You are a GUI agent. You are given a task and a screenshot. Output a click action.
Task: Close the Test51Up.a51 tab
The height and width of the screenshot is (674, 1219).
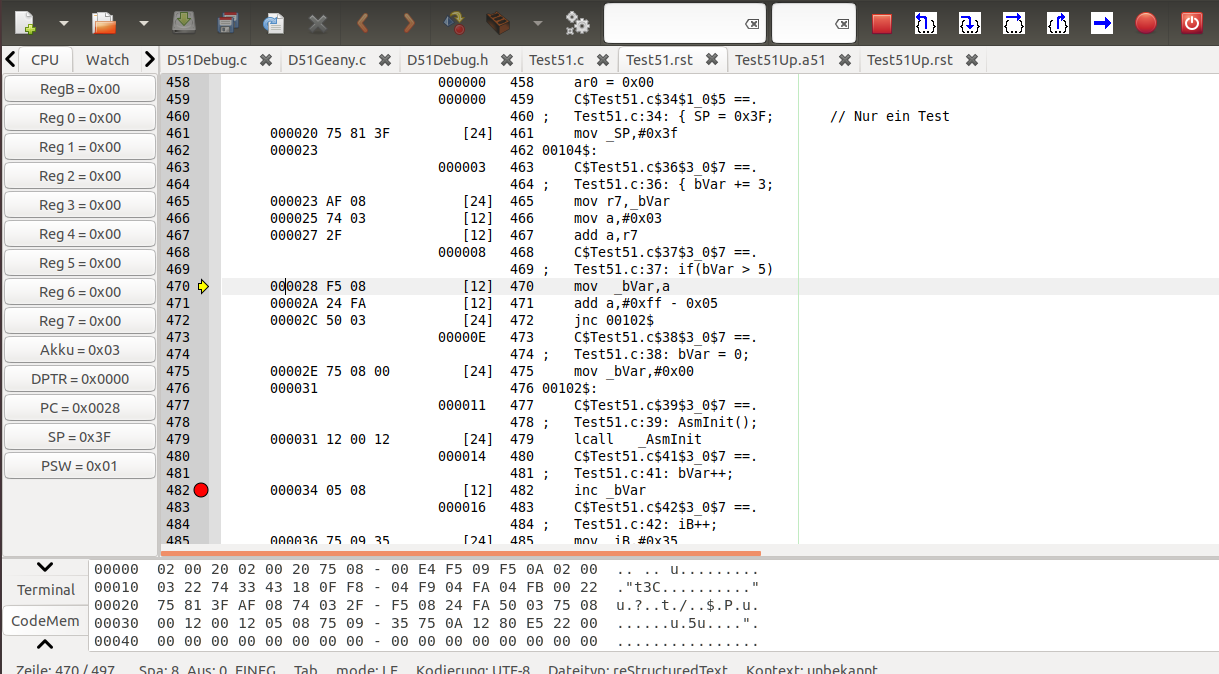[x=845, y=60]
